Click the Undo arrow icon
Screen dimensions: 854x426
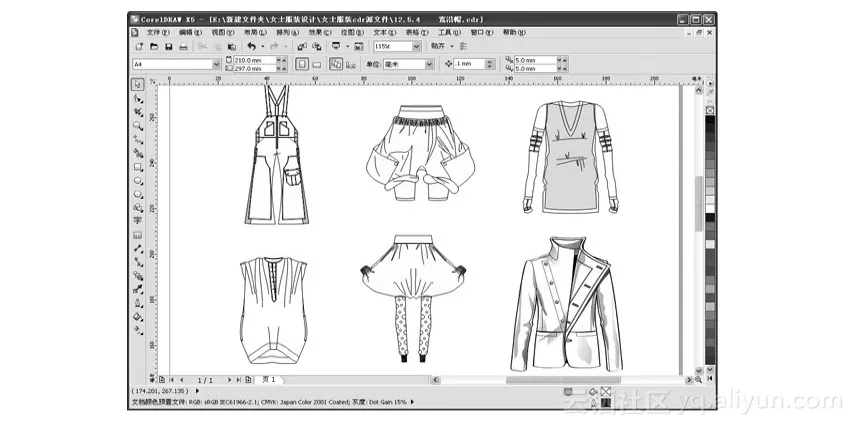[251, 47]
